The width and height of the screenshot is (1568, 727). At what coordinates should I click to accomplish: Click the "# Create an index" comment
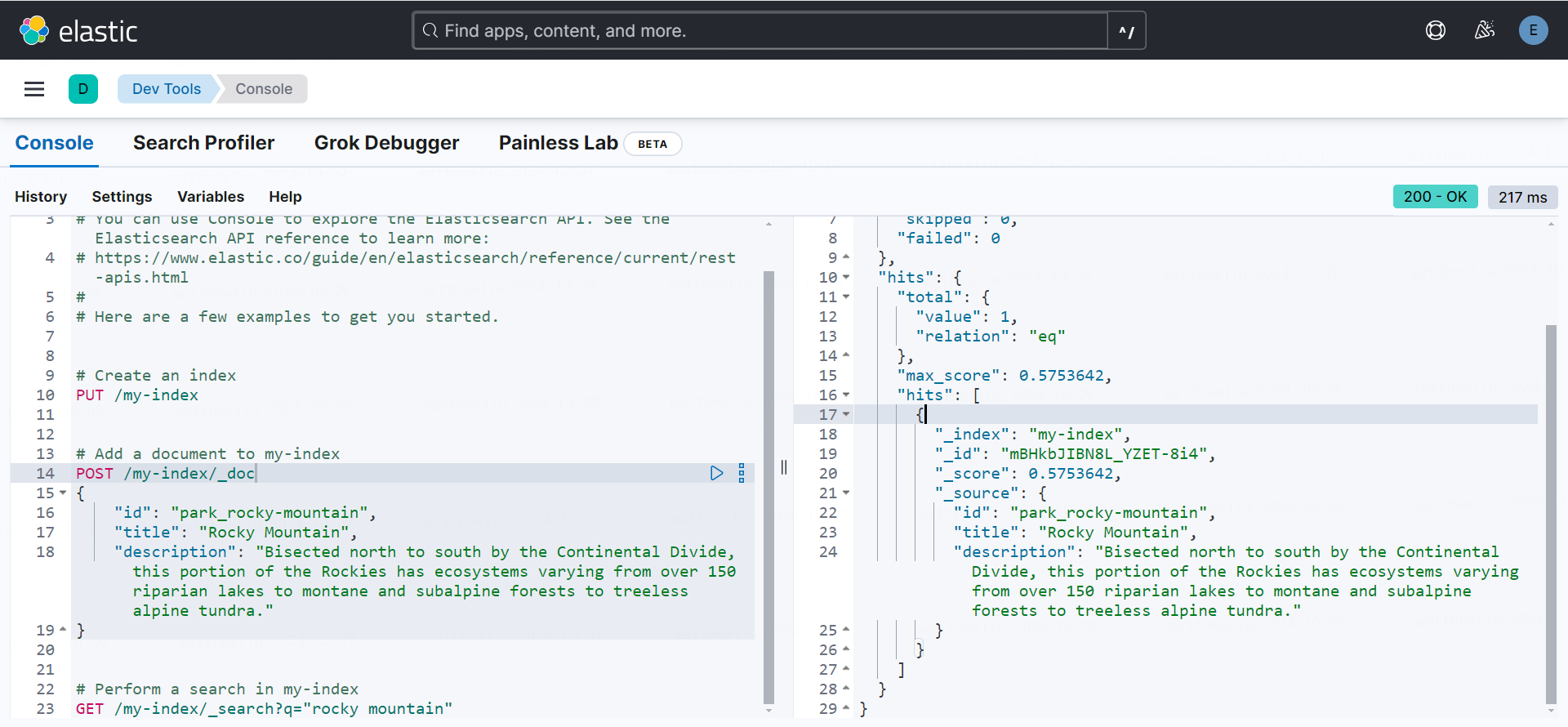(x=156, y=376)
